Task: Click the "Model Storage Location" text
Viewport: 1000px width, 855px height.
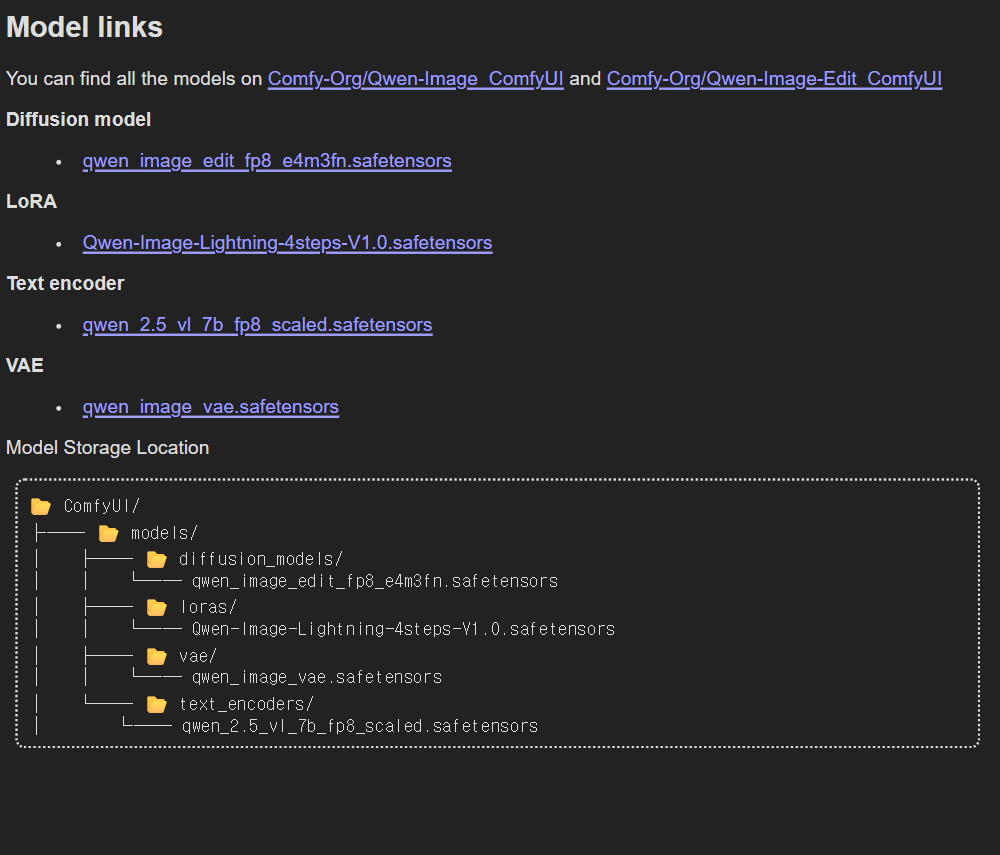Action: 107,448
